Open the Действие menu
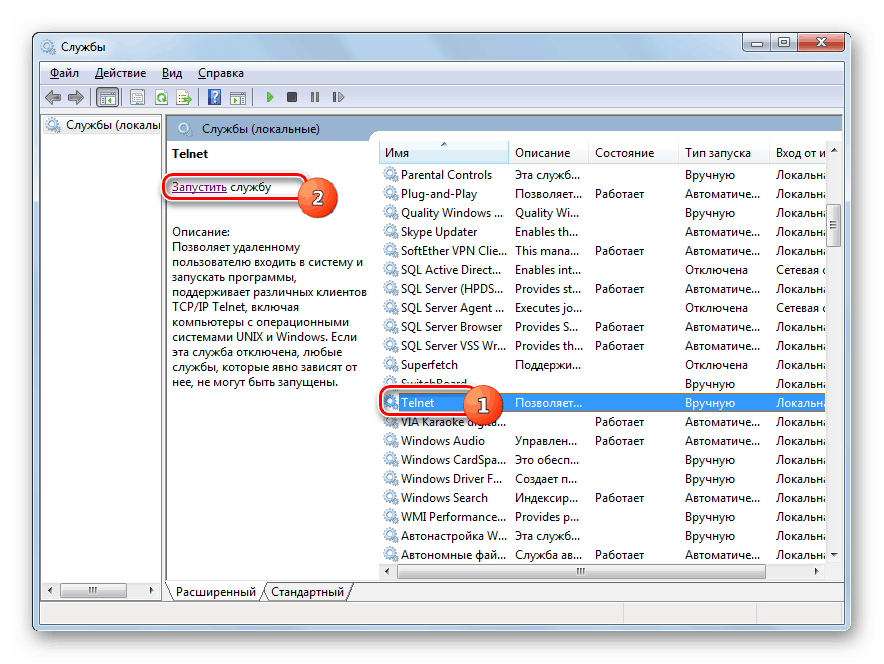884x664 pixels. coord(121,72)
